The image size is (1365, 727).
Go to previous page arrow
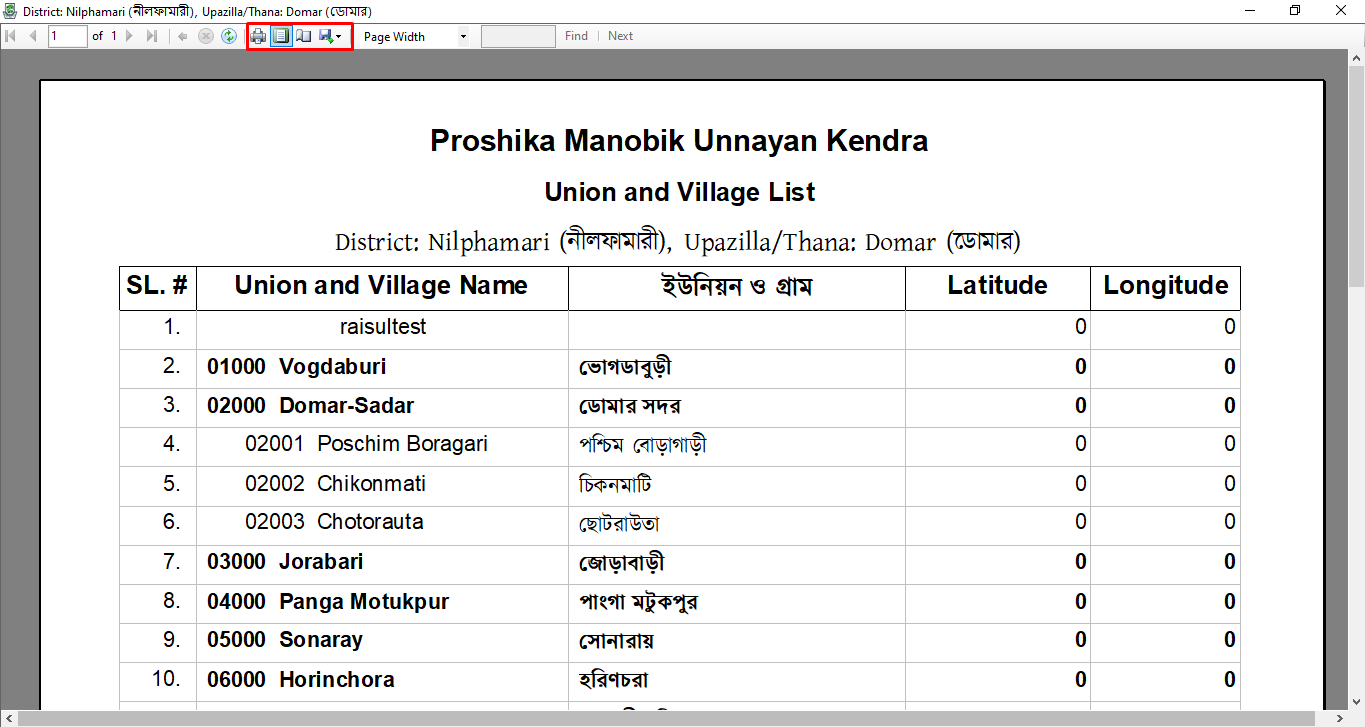[32, 36]
